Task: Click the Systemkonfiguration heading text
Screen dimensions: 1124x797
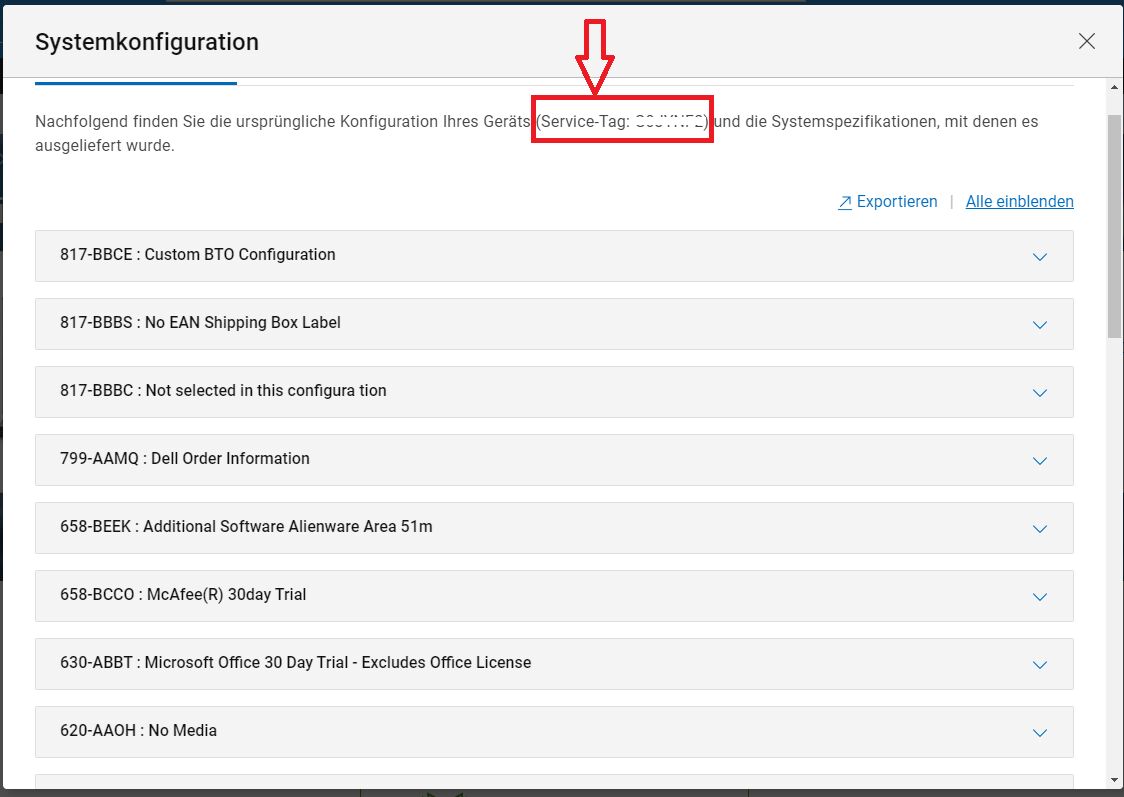Action: 147,42
